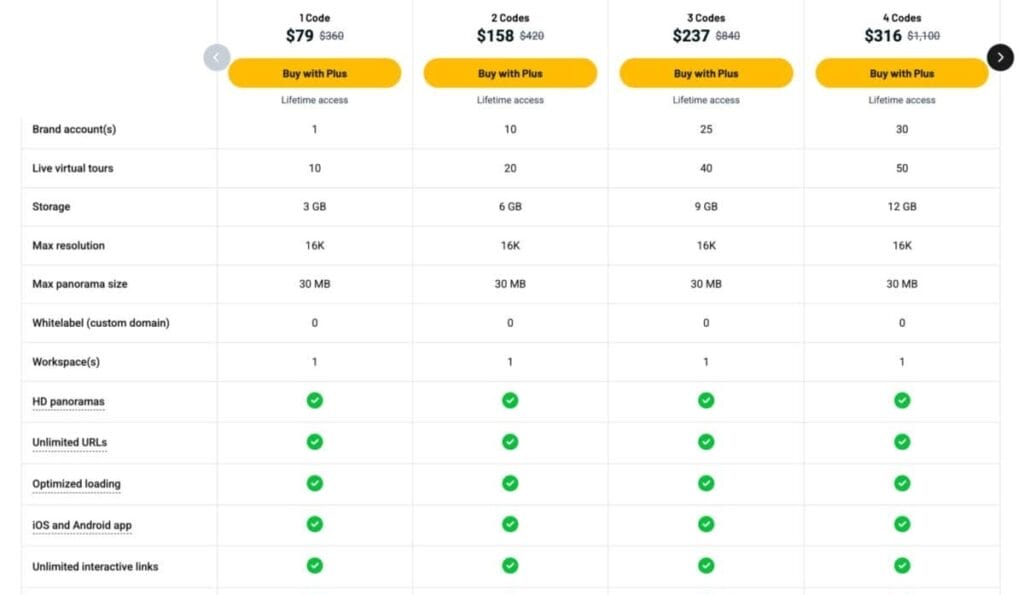The image size is (1024, 595).
Task: Click Optimized loading checkmark for 3 Codes
Action: (706, 483)
